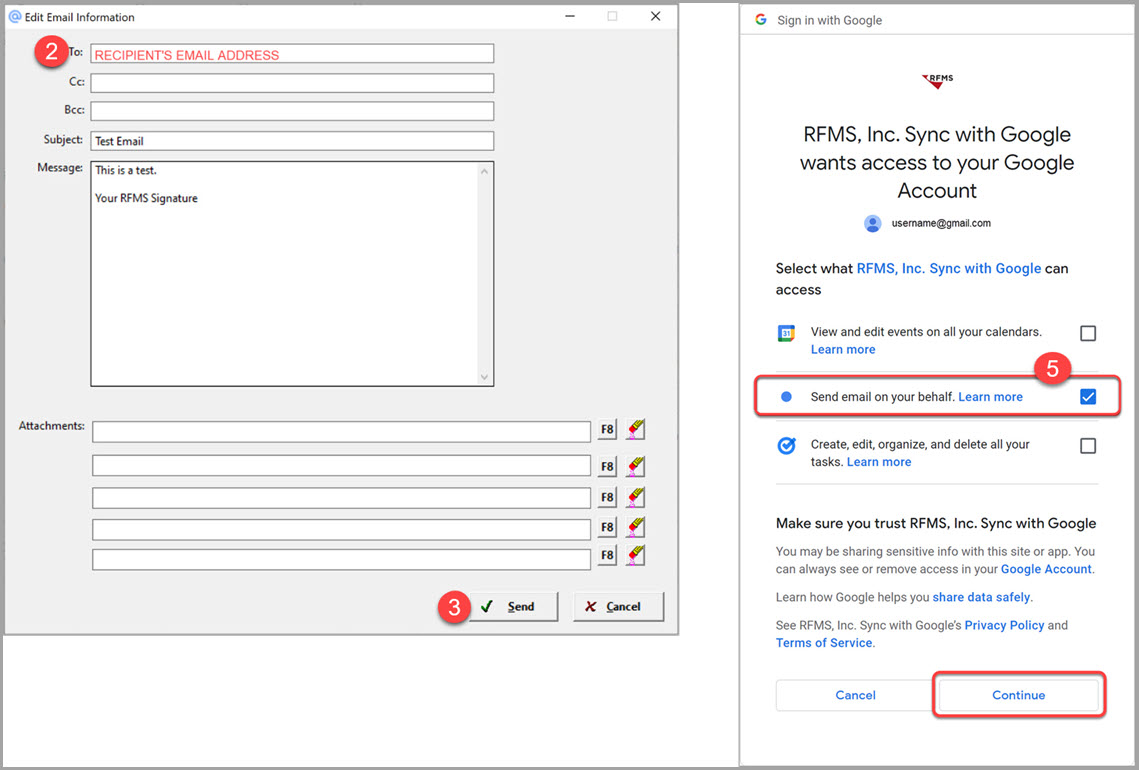Click into the recipient To field
Screen dimensions: 1139x770
click(292, 54)
